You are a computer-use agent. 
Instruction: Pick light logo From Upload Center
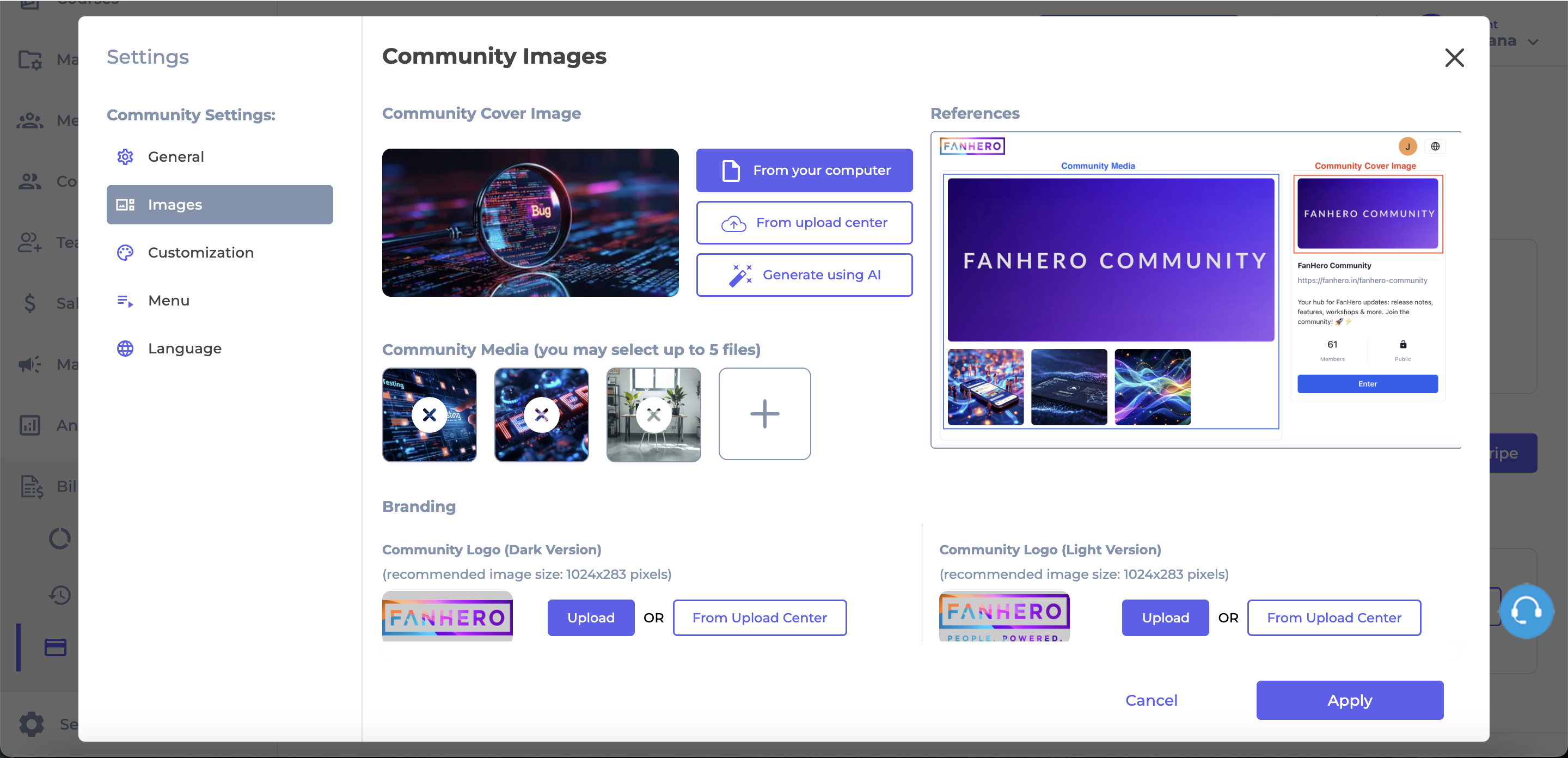[1334, 618]
